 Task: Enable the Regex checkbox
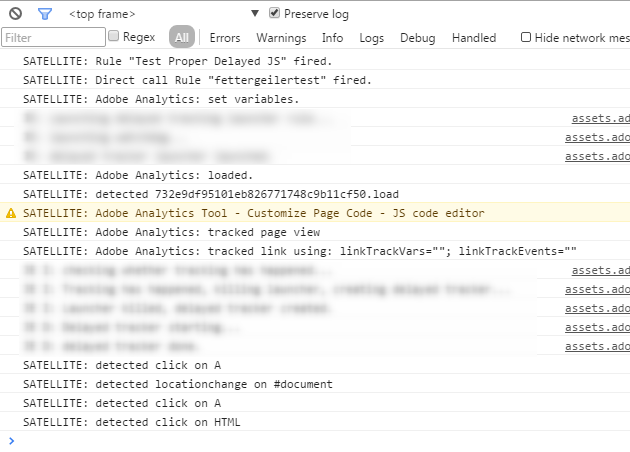[x=114, y=37]
